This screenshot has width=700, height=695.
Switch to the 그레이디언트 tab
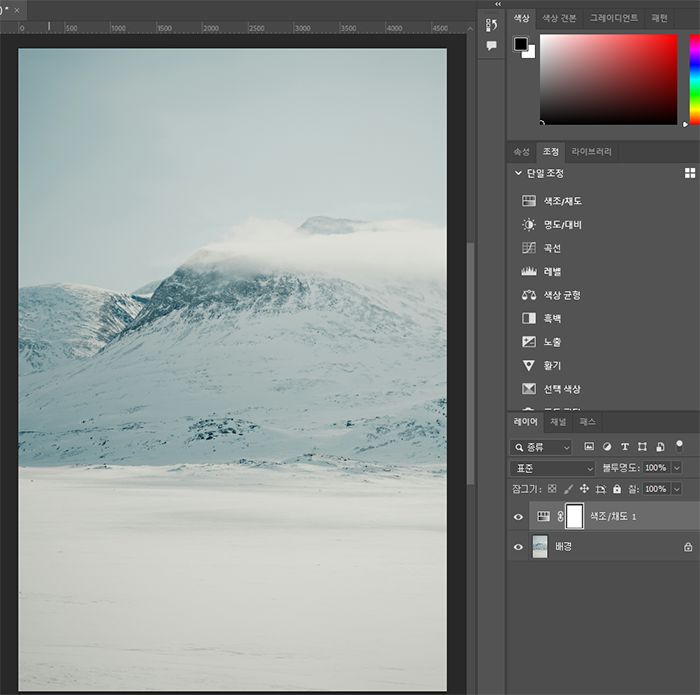coord(613,18)
